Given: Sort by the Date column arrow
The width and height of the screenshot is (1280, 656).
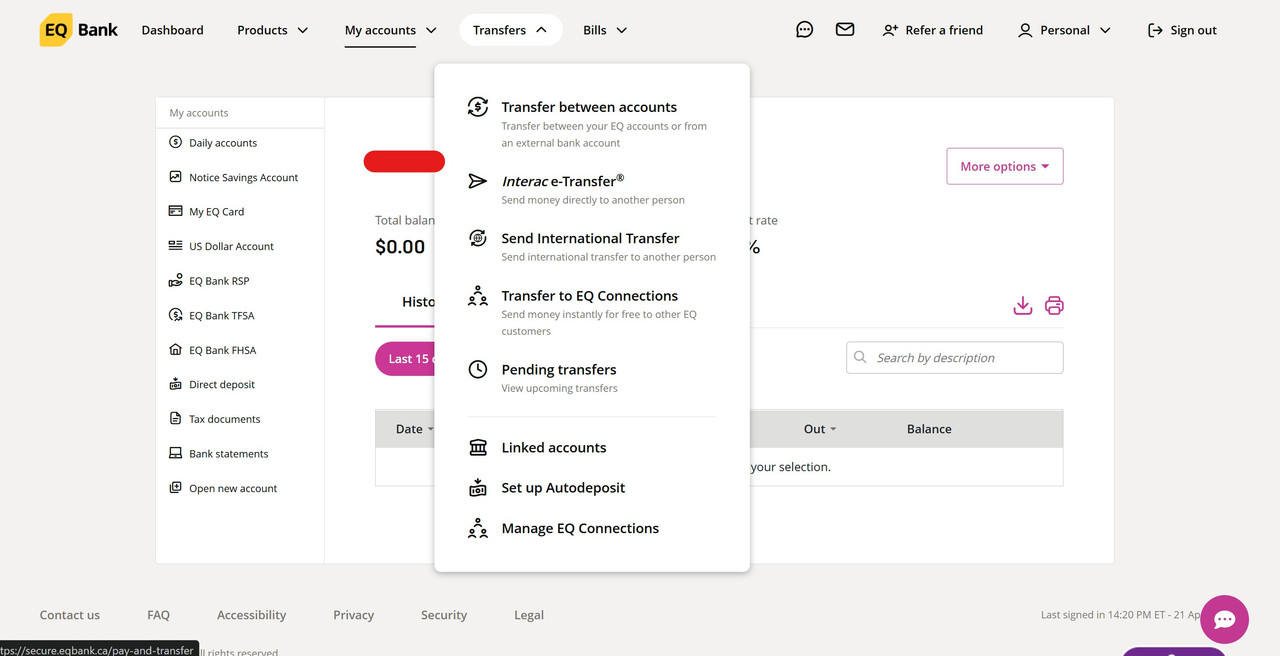Looking at the screenshot, I should (431, 429).
